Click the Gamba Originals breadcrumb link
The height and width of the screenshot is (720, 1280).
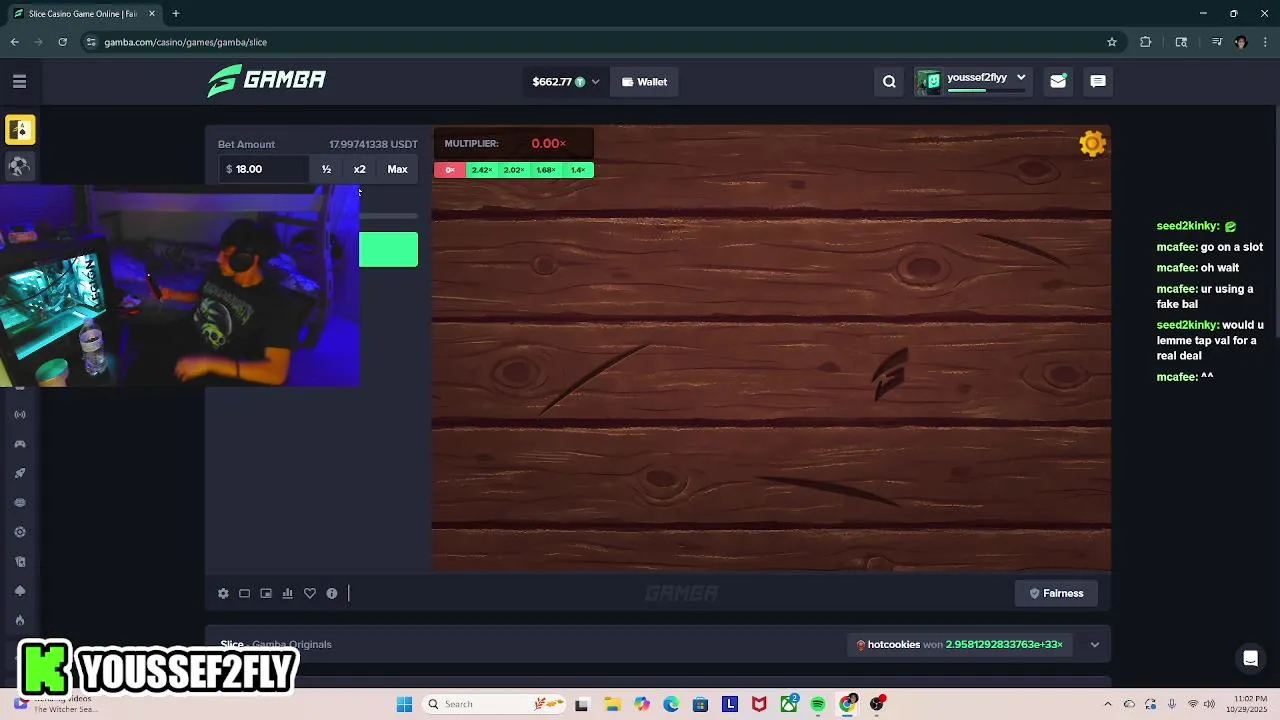[292, 645]
